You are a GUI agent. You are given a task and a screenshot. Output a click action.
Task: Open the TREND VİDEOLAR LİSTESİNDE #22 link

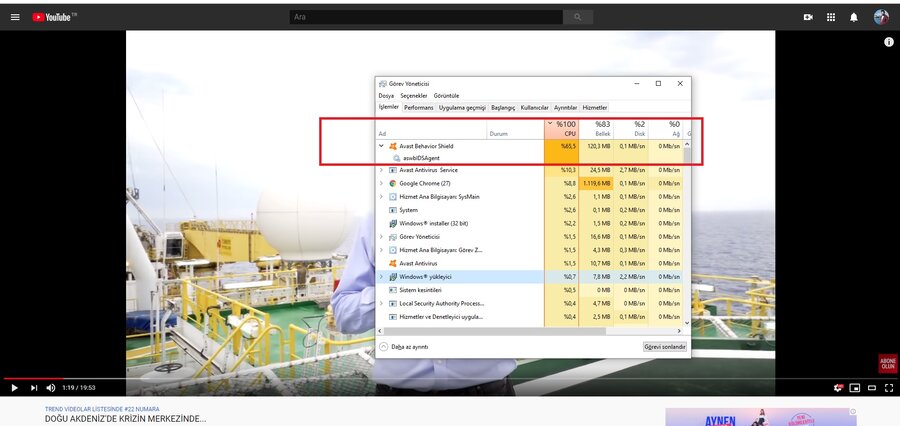pyautogui.click(x=102, y=409)
